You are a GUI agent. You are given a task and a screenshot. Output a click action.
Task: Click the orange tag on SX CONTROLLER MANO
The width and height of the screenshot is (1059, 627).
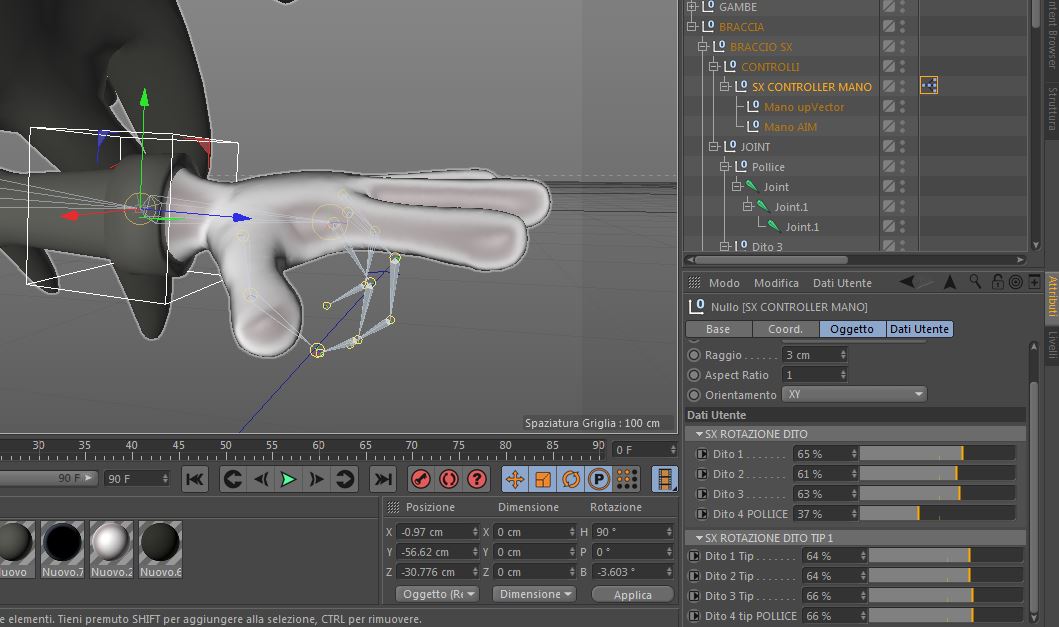click(x=929, y=86)
